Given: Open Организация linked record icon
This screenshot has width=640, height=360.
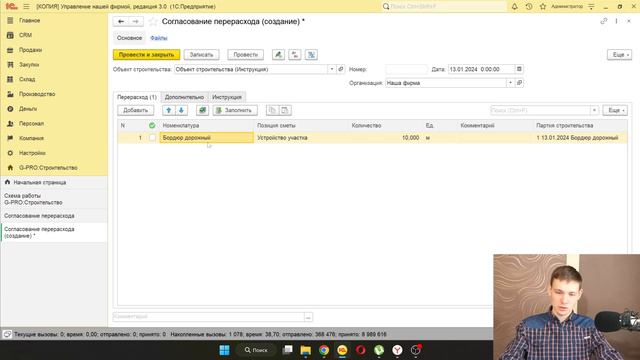Looking at the screenshot, I should (519, 83).
